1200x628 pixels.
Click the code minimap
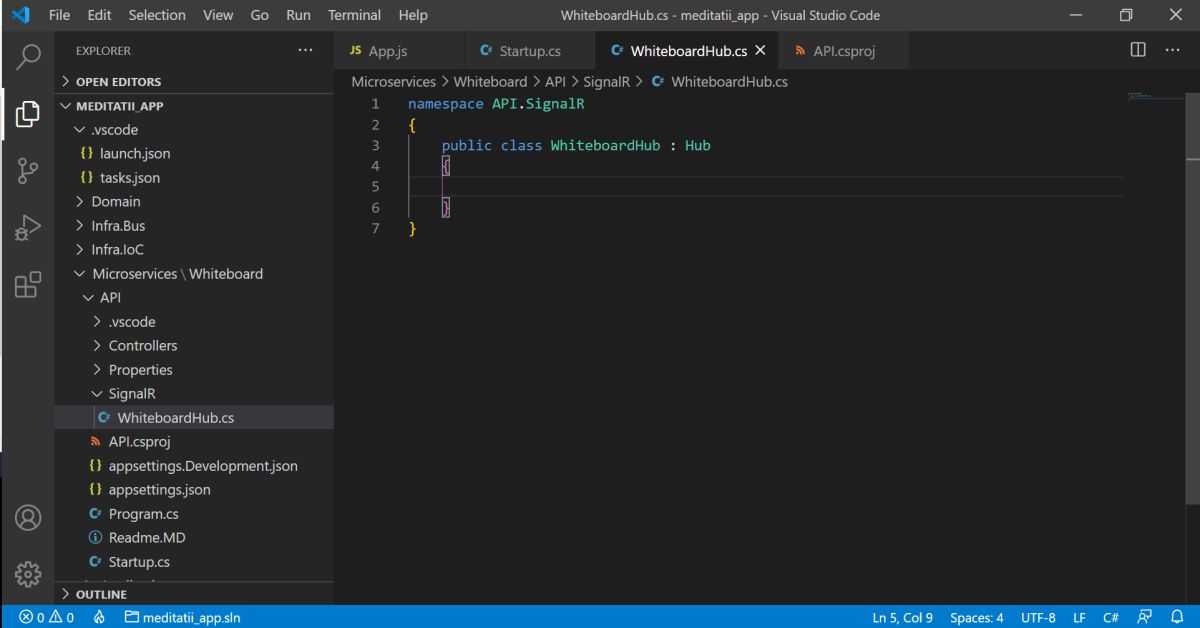pyautogui.click(x=1154, y=97)
